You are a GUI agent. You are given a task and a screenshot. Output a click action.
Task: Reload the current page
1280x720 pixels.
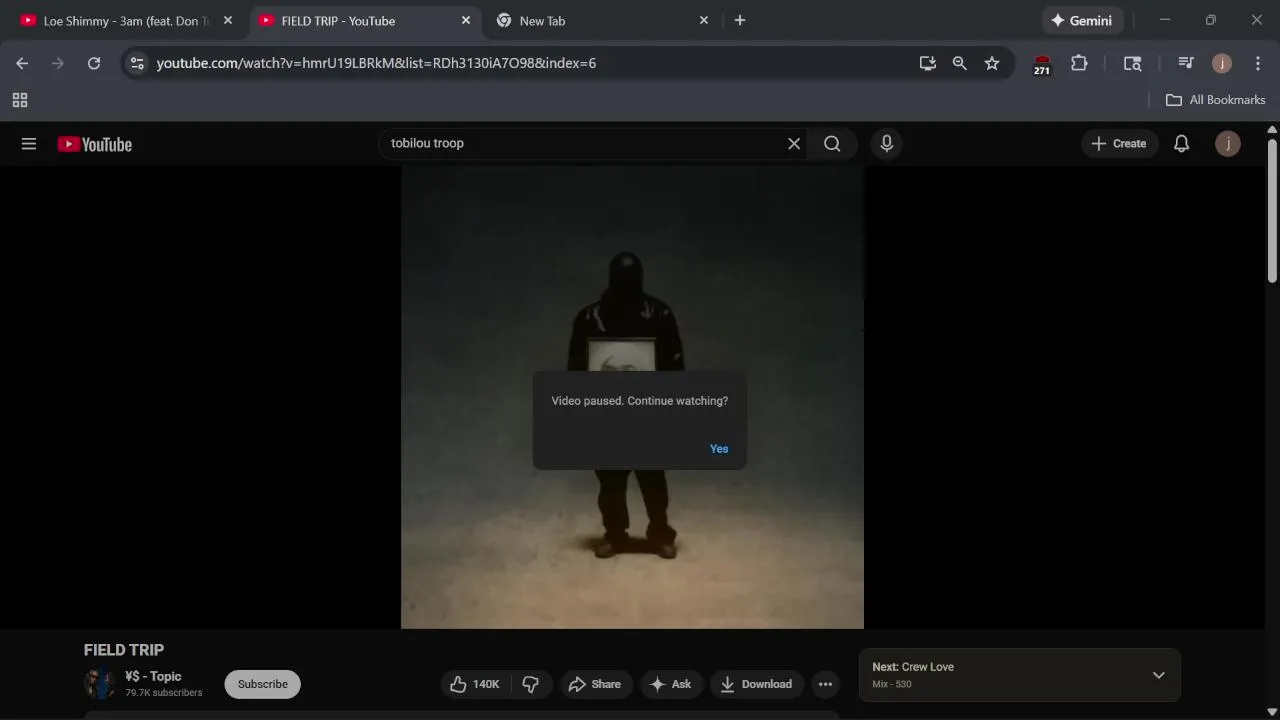click(x=94, y=63)
